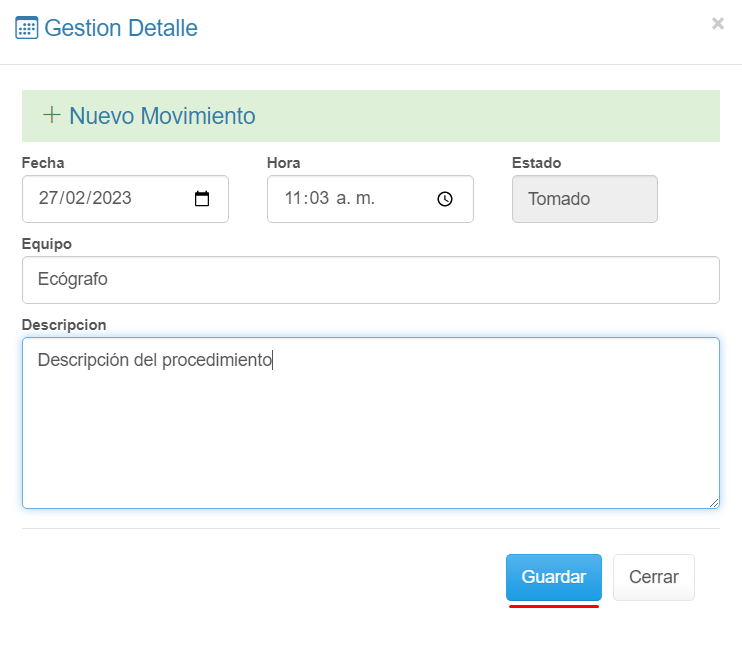The height and width of the screenshot is (649, 742).
Task: Click inside the Descripcion text area
Action: click(370, 430)
